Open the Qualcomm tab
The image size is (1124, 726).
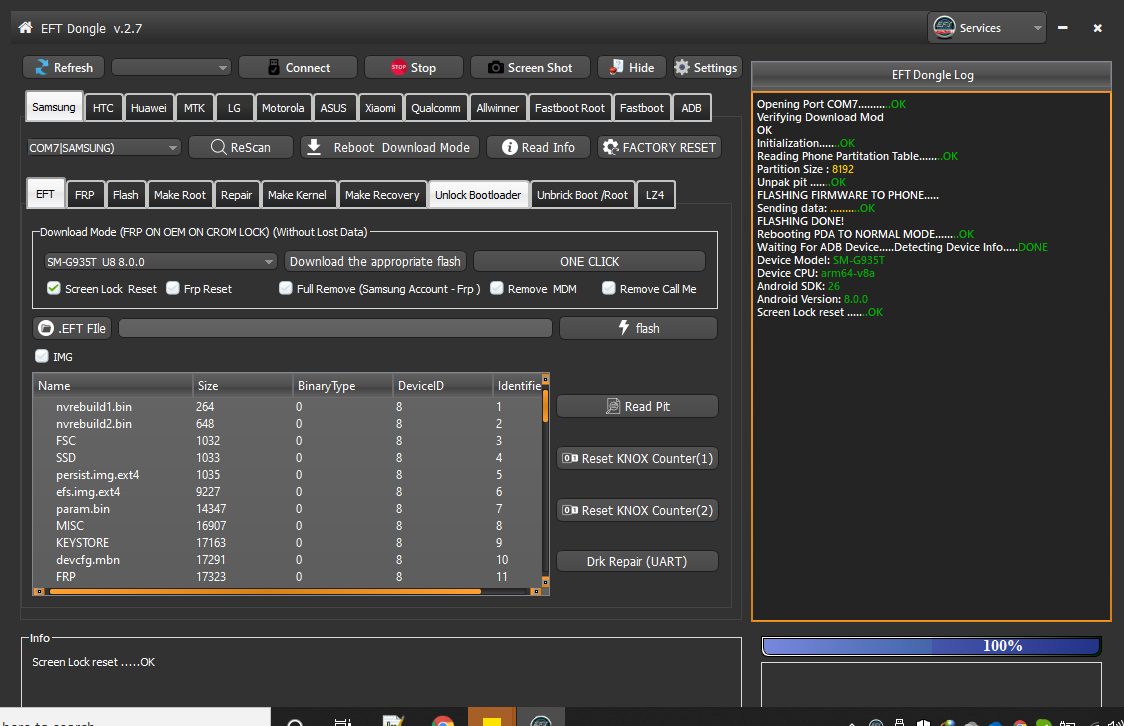[436, 108]
